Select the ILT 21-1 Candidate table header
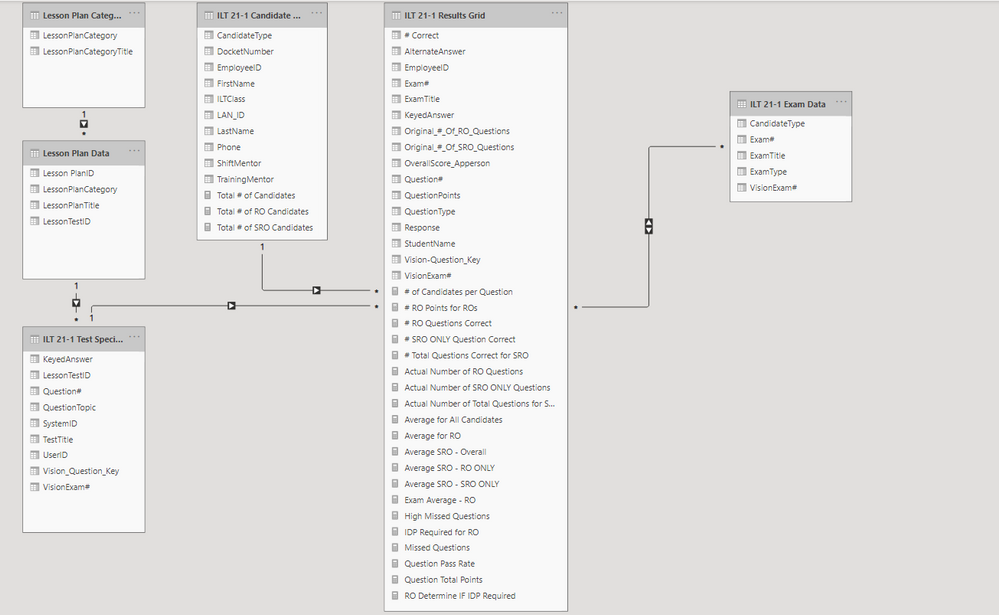999x615 pixels. (262, 15)
